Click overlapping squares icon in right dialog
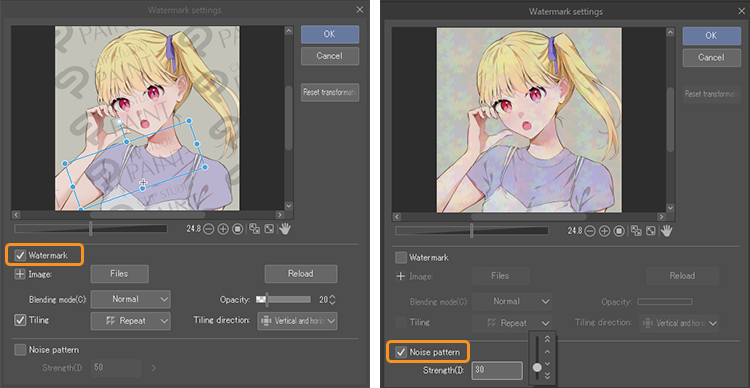Screen dimensions: 750x388 636,231
